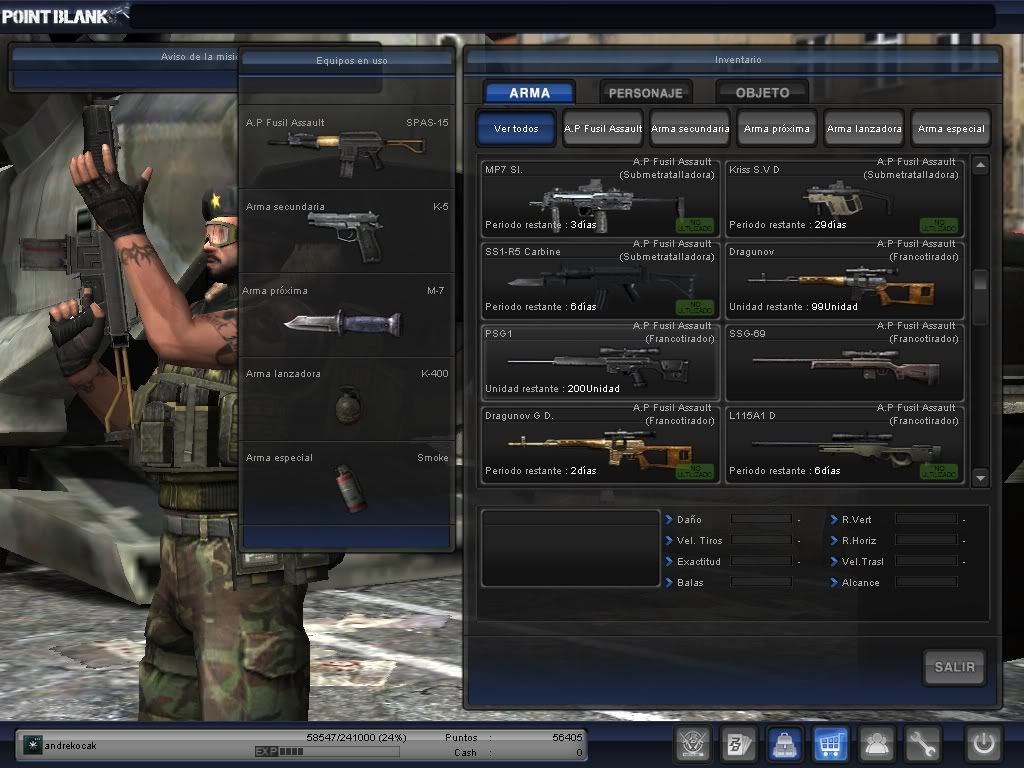Select the Dragunov G D. weapon card

coord(600,443)
